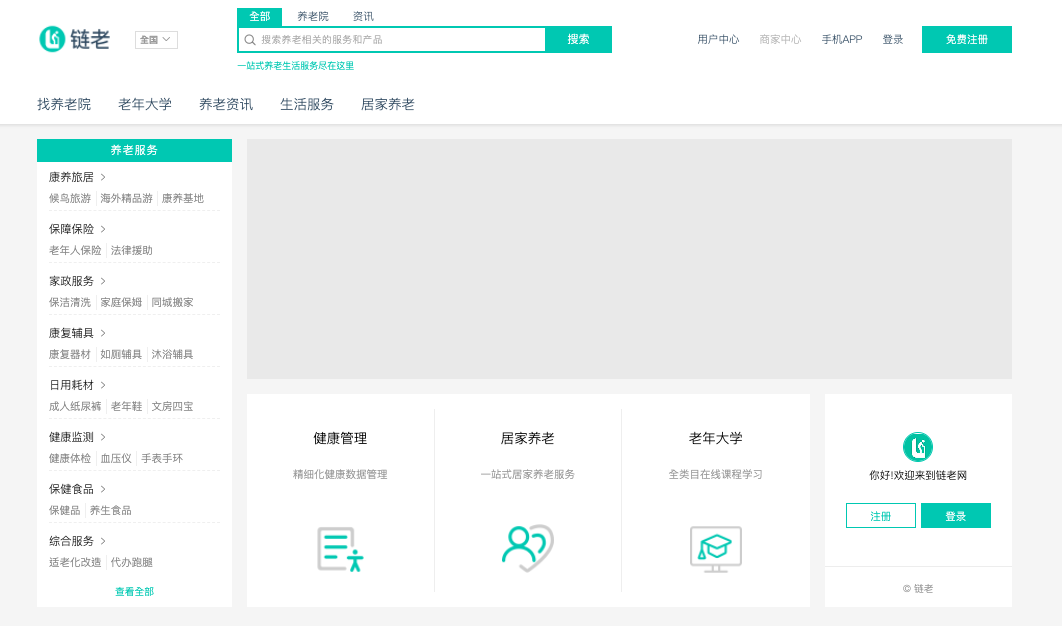The height and width of the screenshot is (626, 1062).
Task: Open 查看全部 at sidebar bottom
Action: click(x=133, y=591)
